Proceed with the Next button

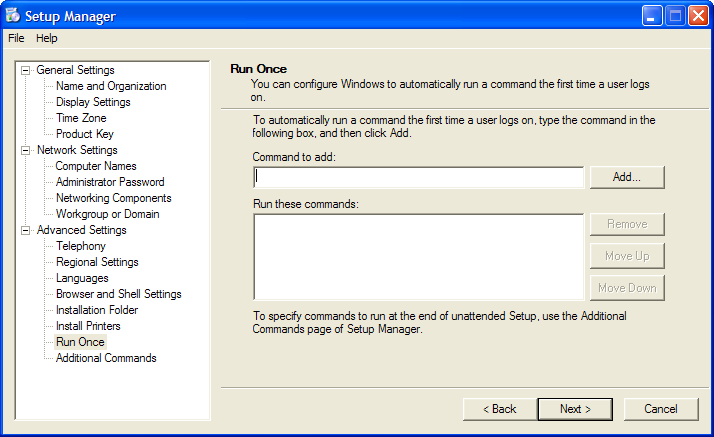tap(575, 409)
